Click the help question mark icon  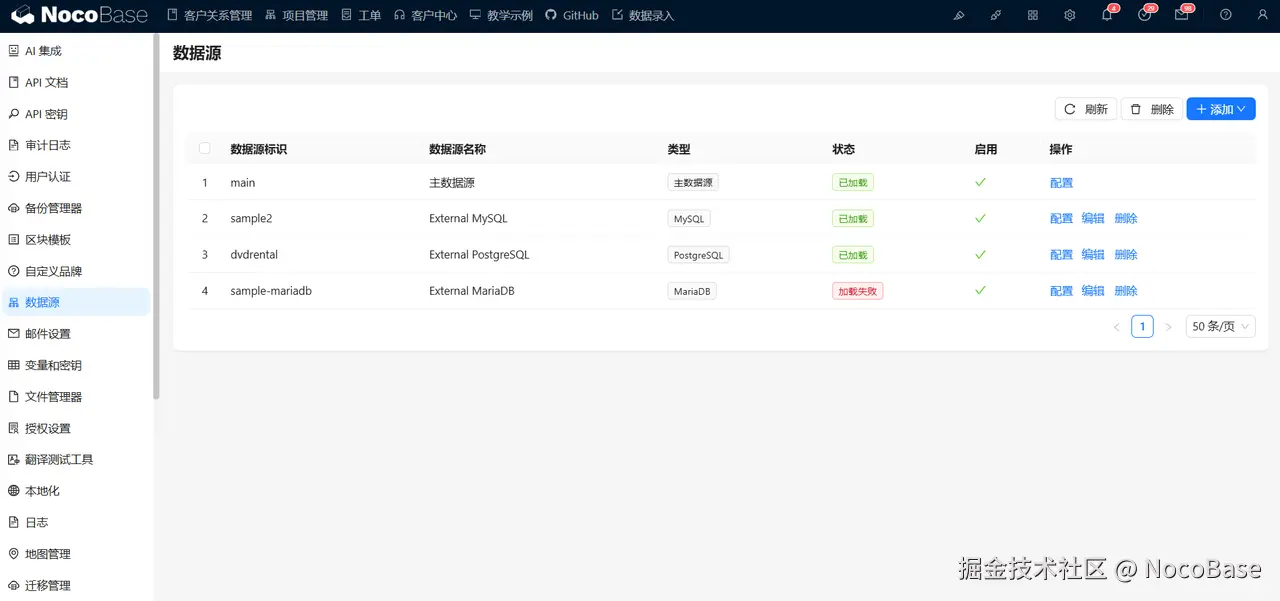point(1226,15)
